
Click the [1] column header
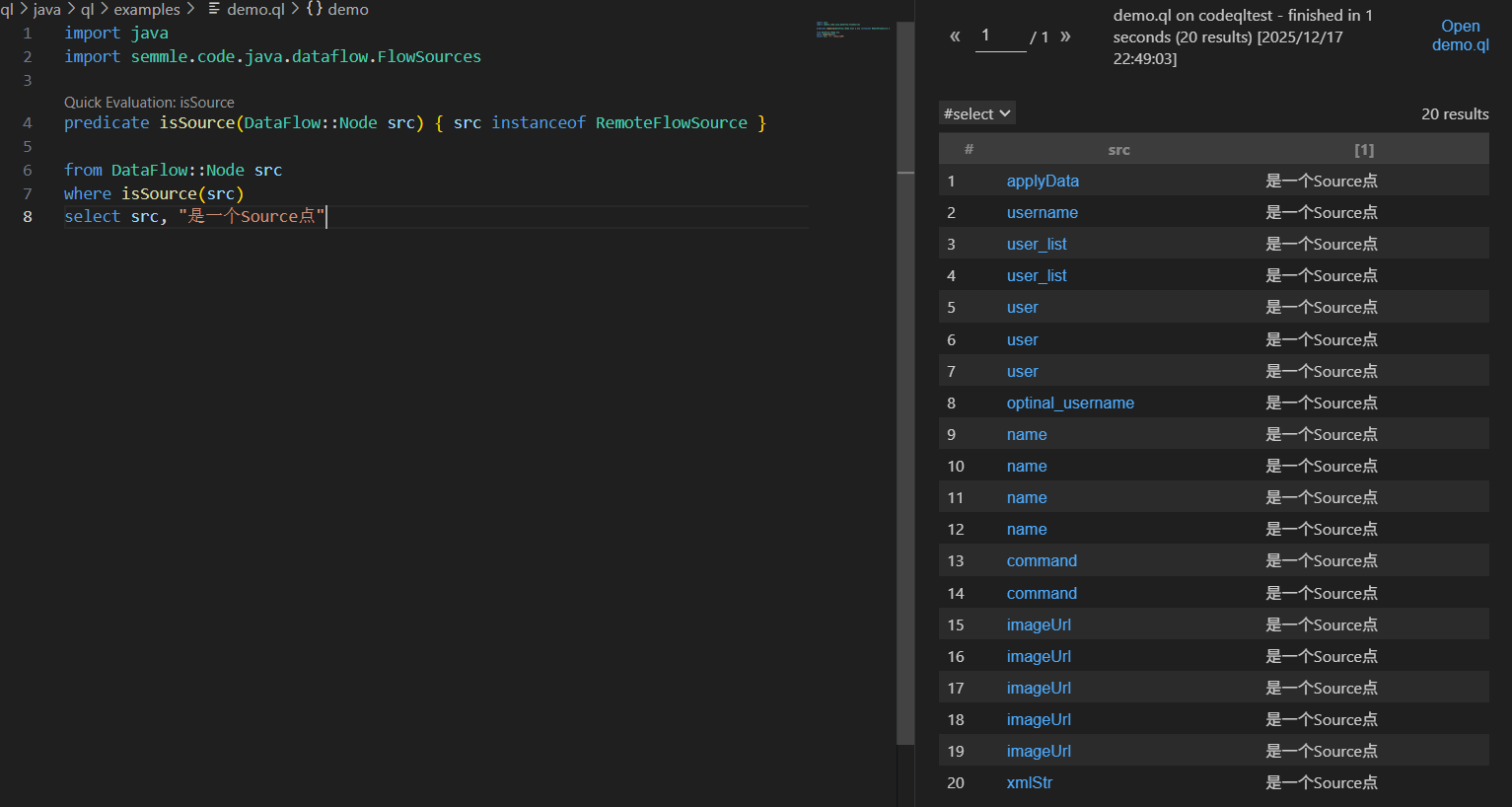pyautogui.click(x=1363, y=150)
